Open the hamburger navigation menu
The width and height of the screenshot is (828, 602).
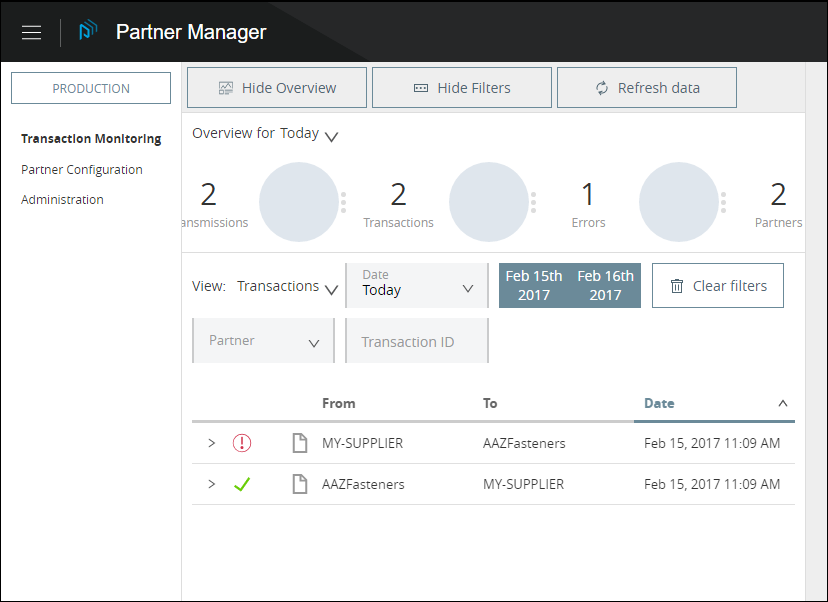[31, 31]
